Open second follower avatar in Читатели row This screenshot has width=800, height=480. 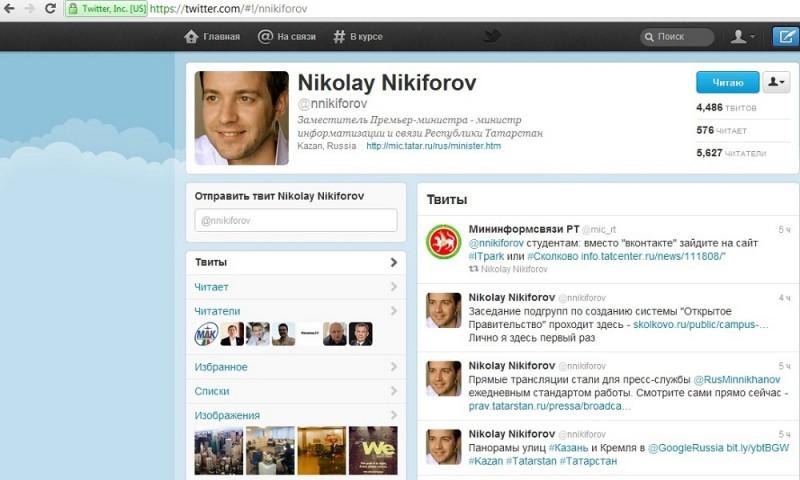[232, 334]
